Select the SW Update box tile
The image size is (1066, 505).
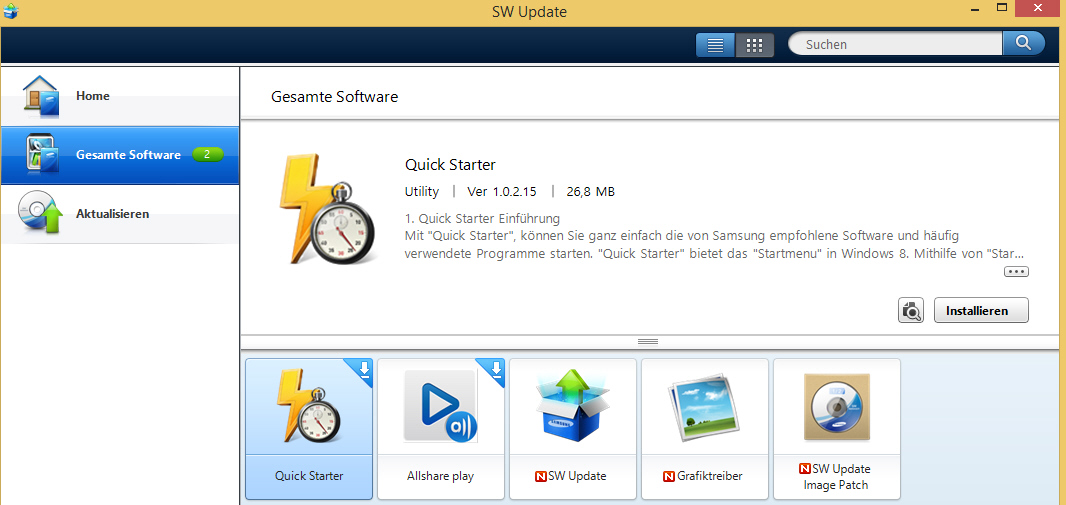pos(572,429)
